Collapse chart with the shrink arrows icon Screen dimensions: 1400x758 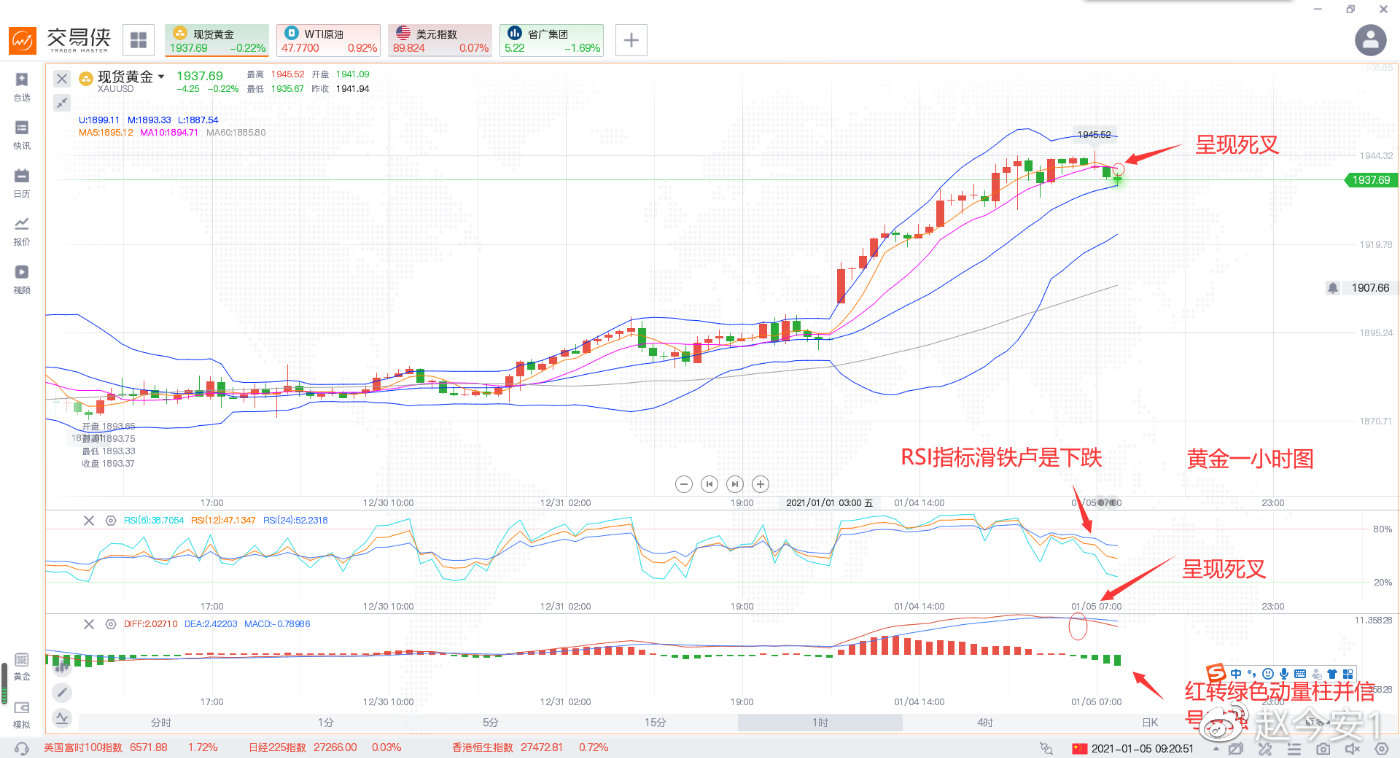pos(62,102)
